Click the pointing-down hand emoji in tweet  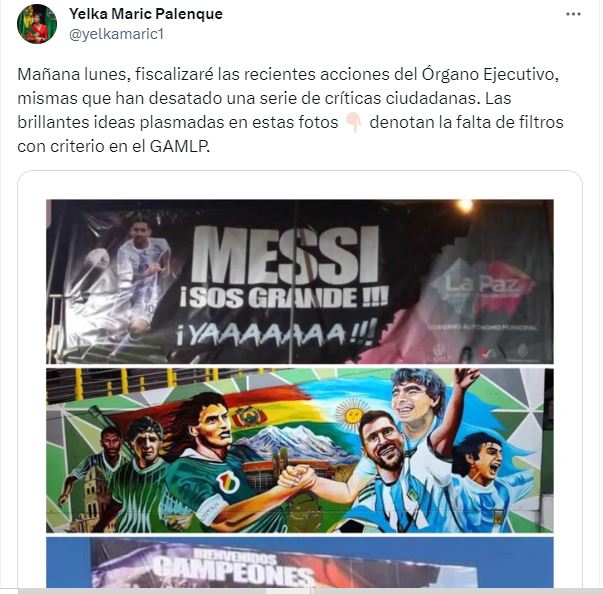coord(353,123)
